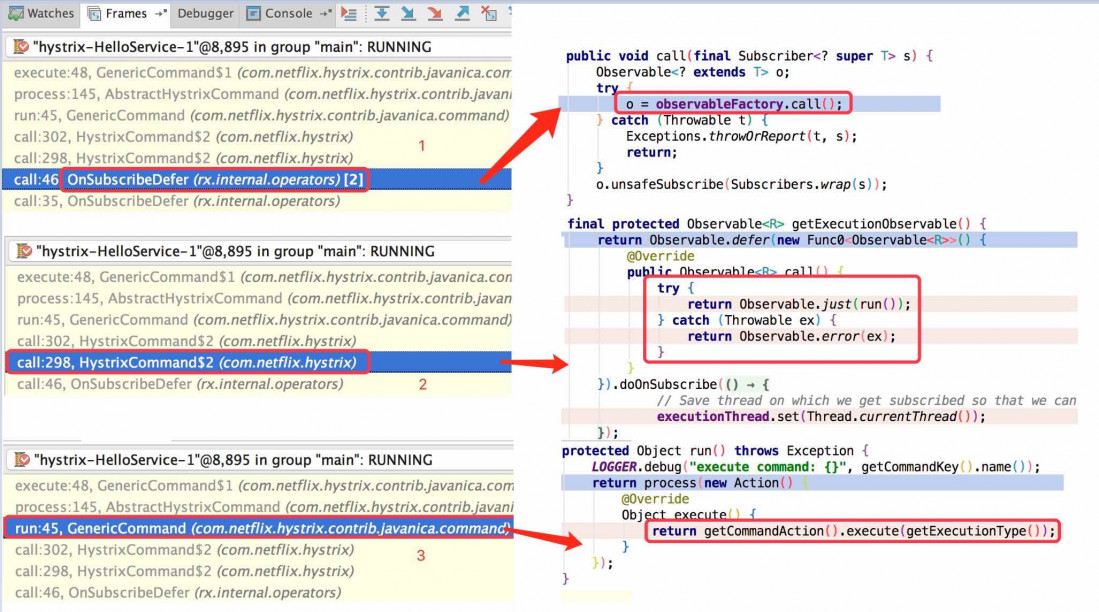Click the Step Over debugger icon

pyautogui.click(x=382, y=13)
